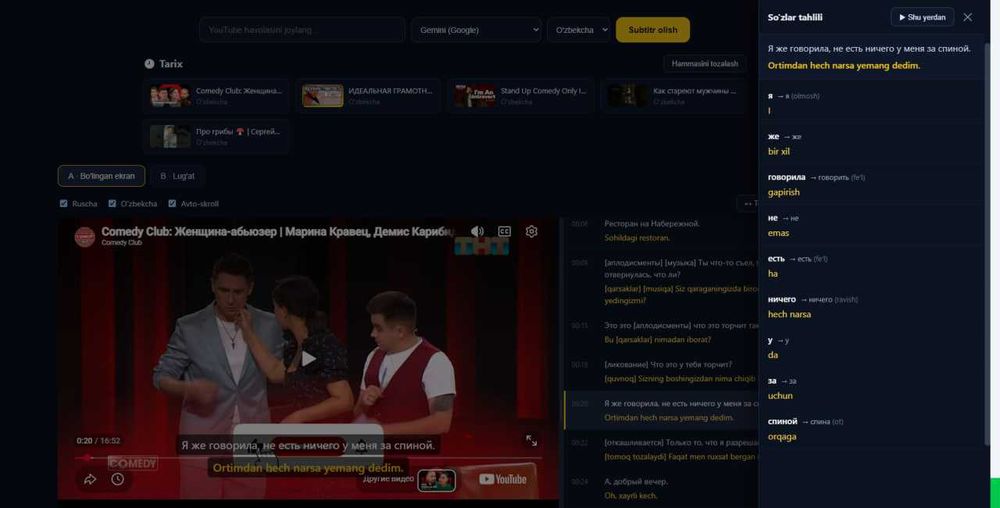Toggle the video CC captions icon
The height and width of the screenshot is (508, 1000).
click(x=504, y=231)
